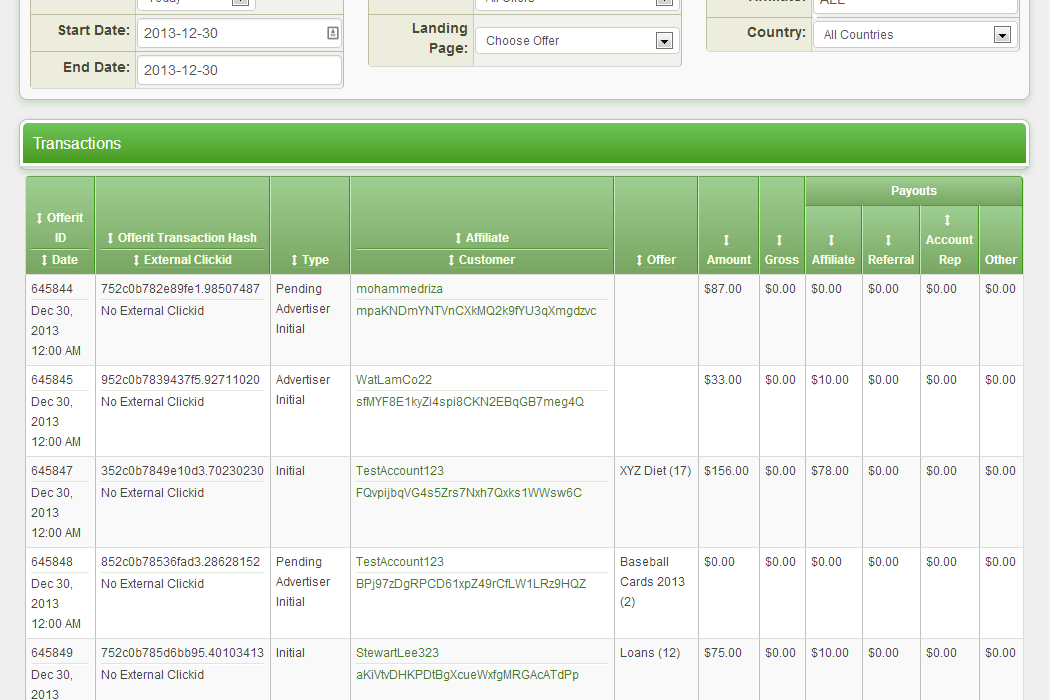Sort table by Offer column

click(x=655, y=260)
